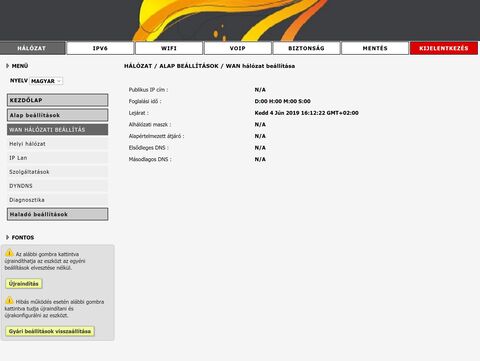Click warning icon beside Hibás működés text
This screenshot has height=361, width=480.
point(9,301)
